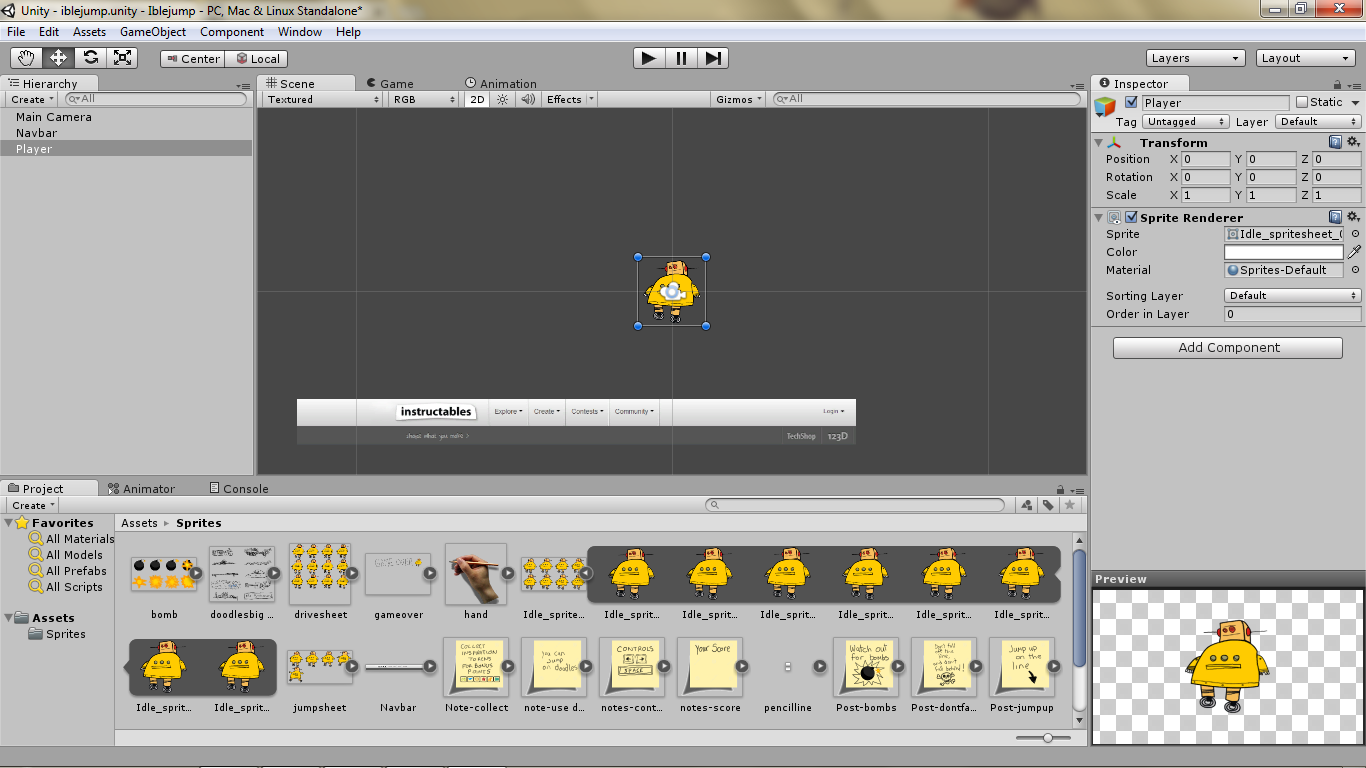The height and width of the screenshot is (768, 1366).
Task: Open the Layers dropdown
Action: (1196, 58)
